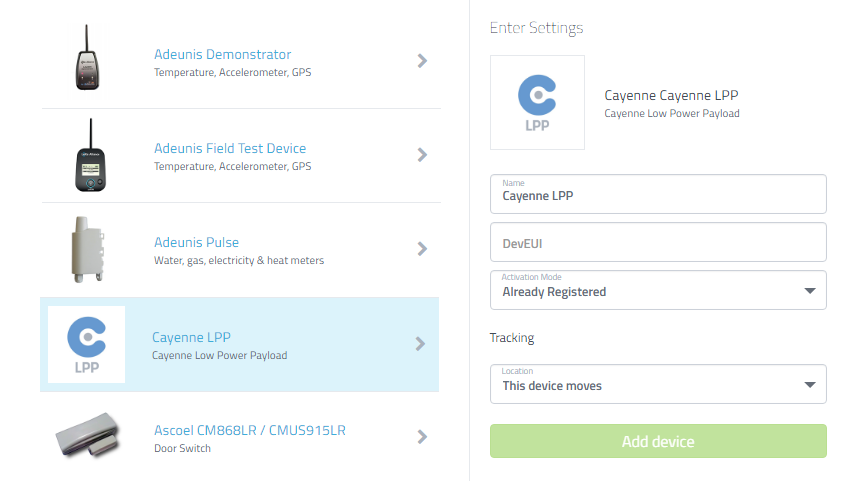Click the Name field containing Cayenne LPP
This screenshot has width=846, height=481.
[x=658, y=194]
